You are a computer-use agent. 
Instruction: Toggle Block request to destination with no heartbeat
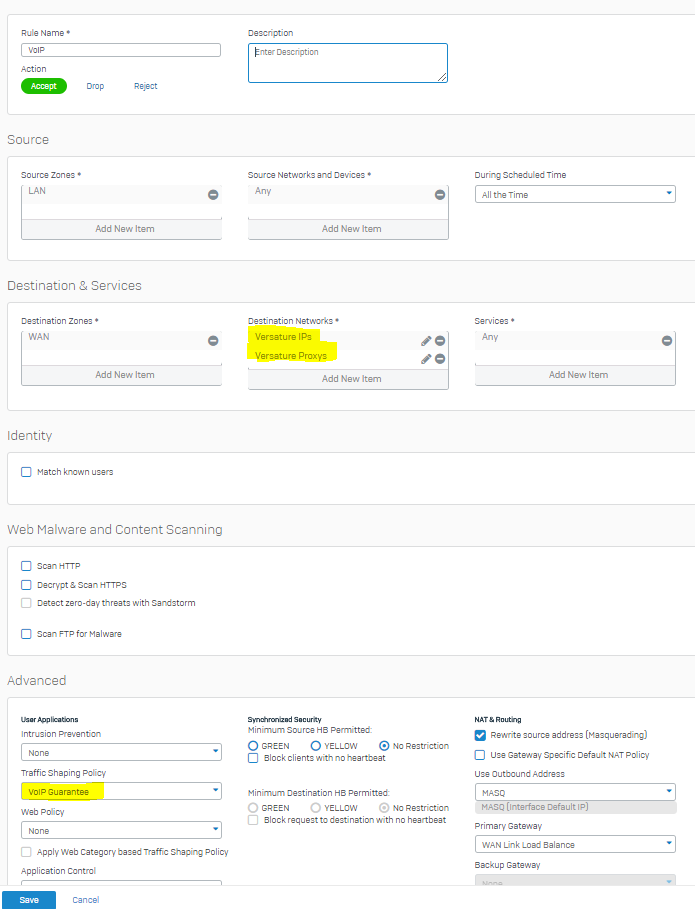coord(253,820)
